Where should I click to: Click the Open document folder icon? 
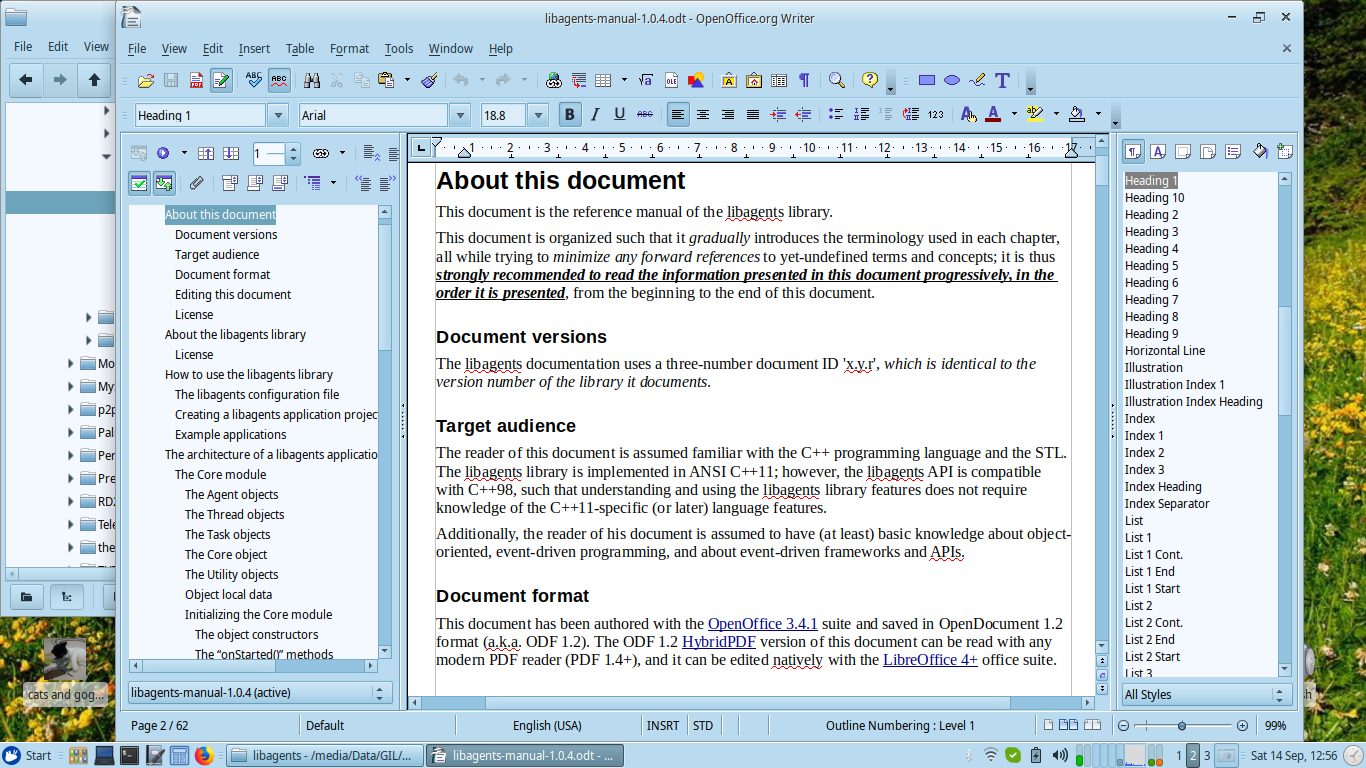pos(146,81)
